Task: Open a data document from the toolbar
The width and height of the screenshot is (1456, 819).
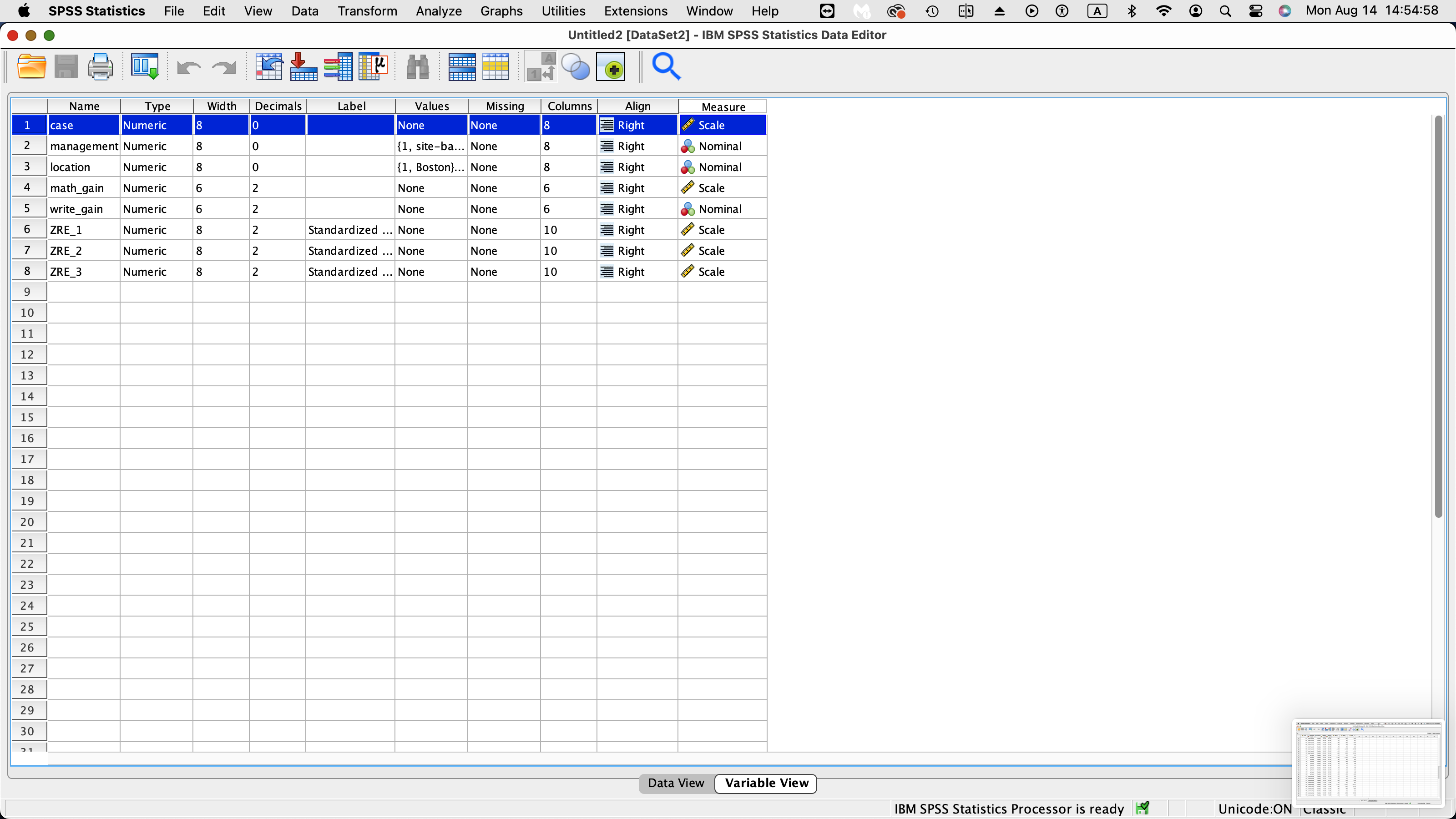Action: click(32, 66)
